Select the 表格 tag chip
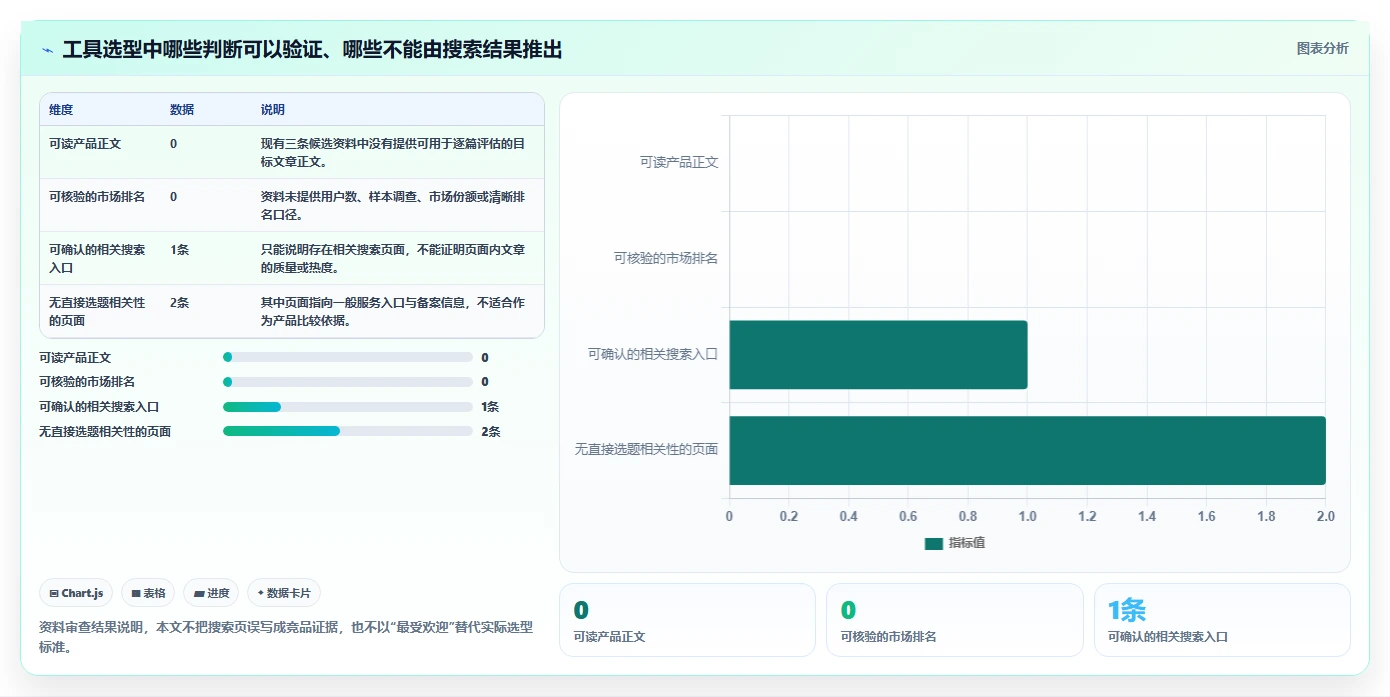This screenshot has height=697, width=1390. point(148,593)
